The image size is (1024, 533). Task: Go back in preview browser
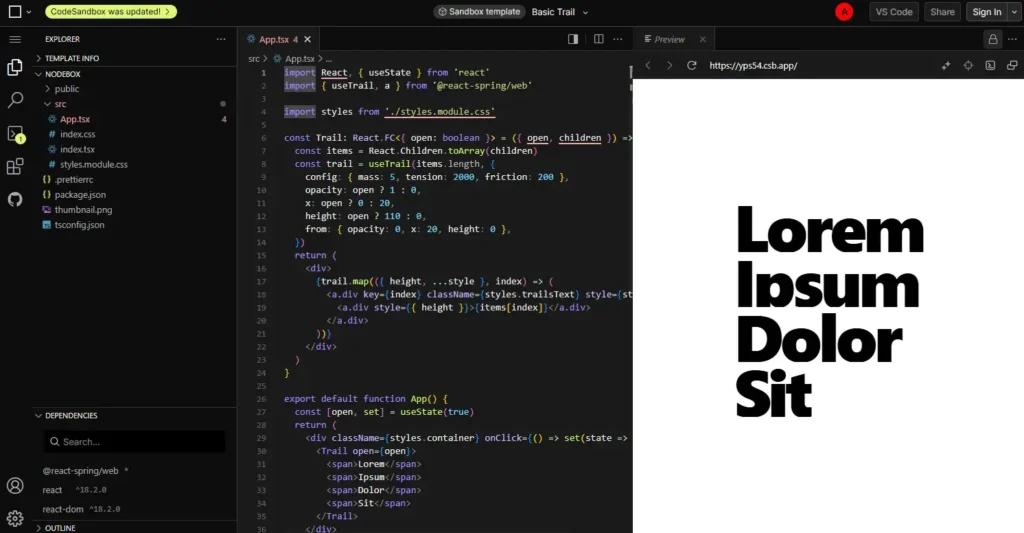648,65
